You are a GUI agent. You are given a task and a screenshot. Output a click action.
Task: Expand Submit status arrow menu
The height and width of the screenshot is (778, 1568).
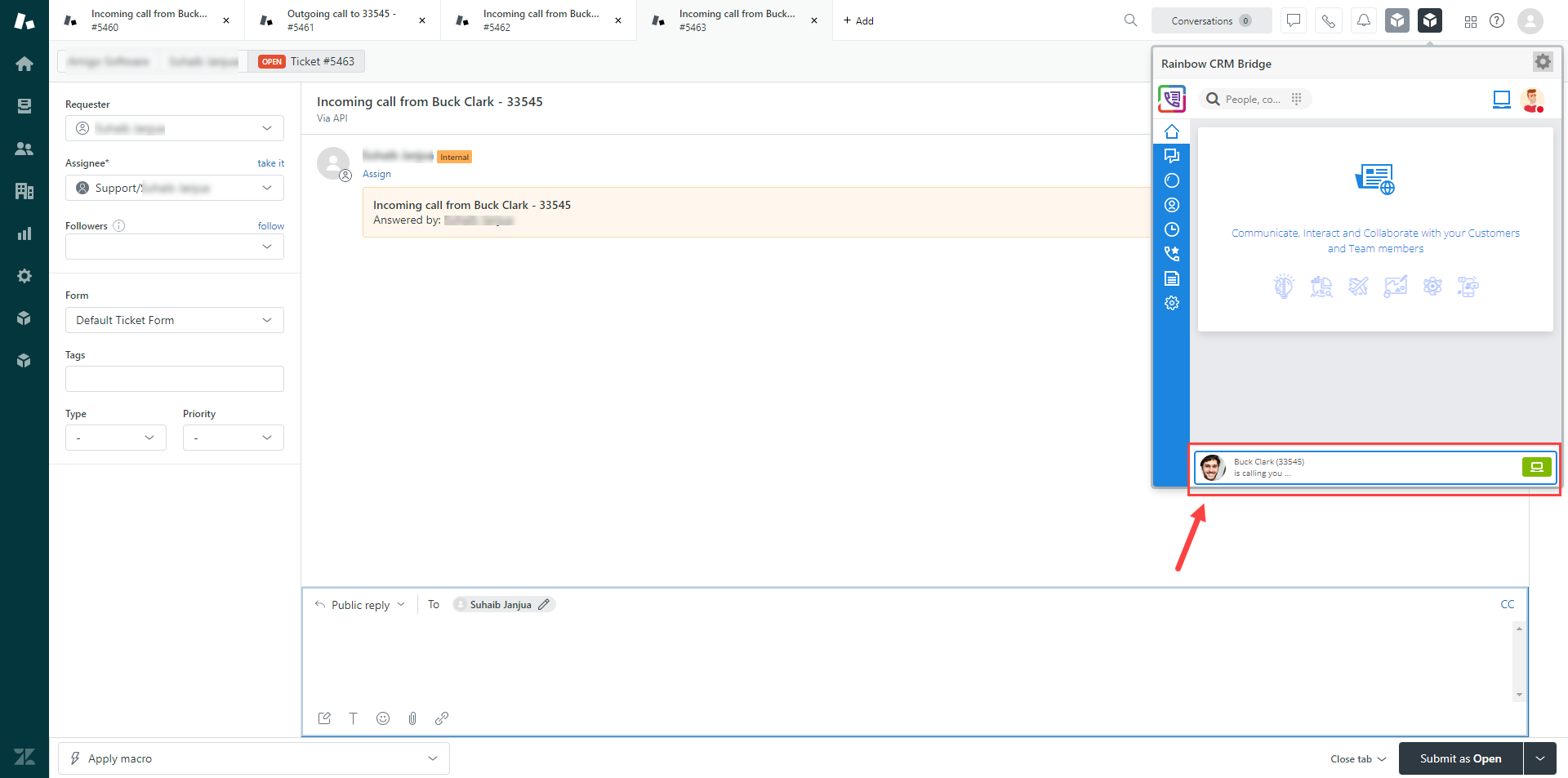pyautogui.click(x=1540, y=758)
